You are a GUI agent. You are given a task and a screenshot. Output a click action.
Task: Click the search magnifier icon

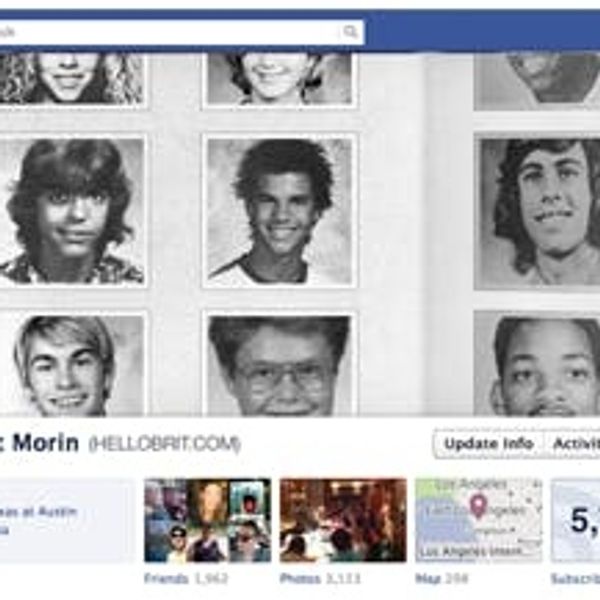tap(351, 32)
